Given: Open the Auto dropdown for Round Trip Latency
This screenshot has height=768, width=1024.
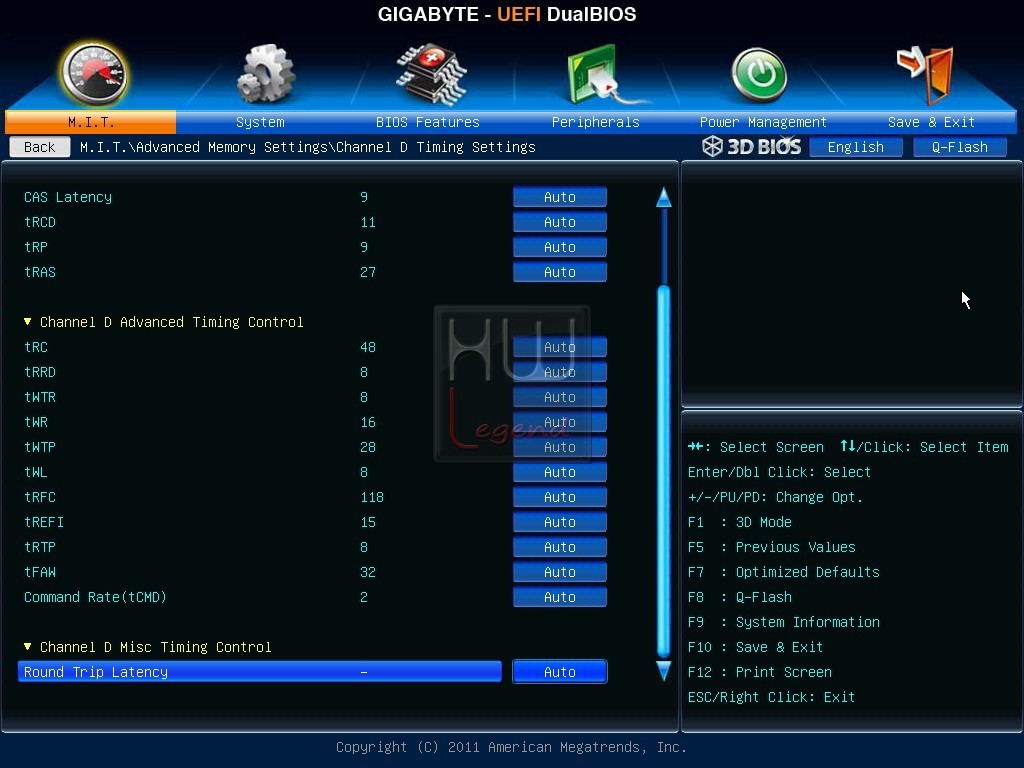Looking at the screenshot, I should tap(560, 672).
